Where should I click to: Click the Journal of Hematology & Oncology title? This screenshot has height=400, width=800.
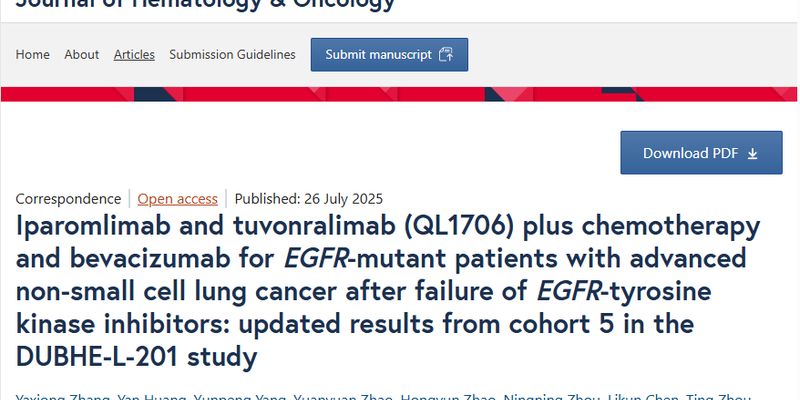[204, 4]
